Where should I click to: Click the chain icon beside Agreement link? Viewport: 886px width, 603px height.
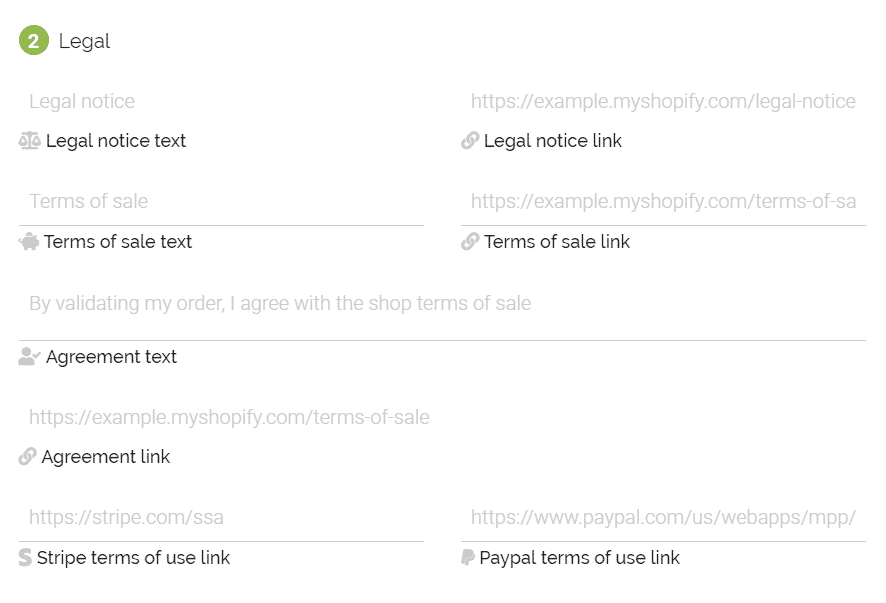pos(28,456)
